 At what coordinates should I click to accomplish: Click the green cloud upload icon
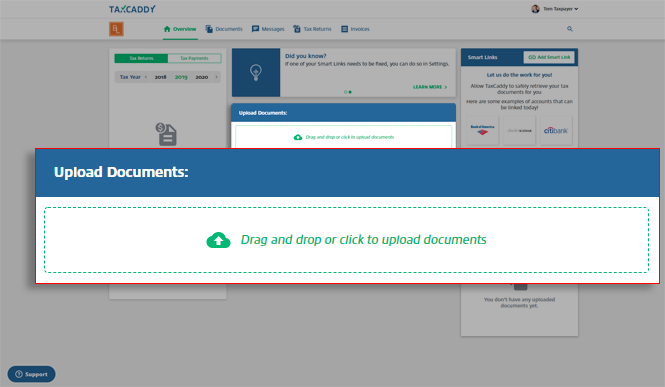[x=218, y=240]
